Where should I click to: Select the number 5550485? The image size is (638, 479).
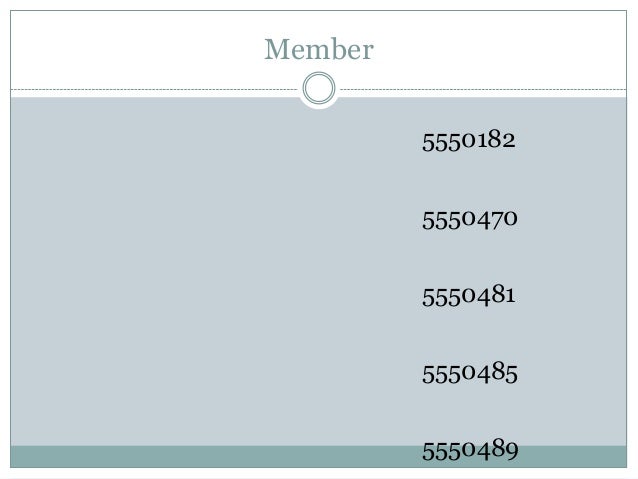469,375
